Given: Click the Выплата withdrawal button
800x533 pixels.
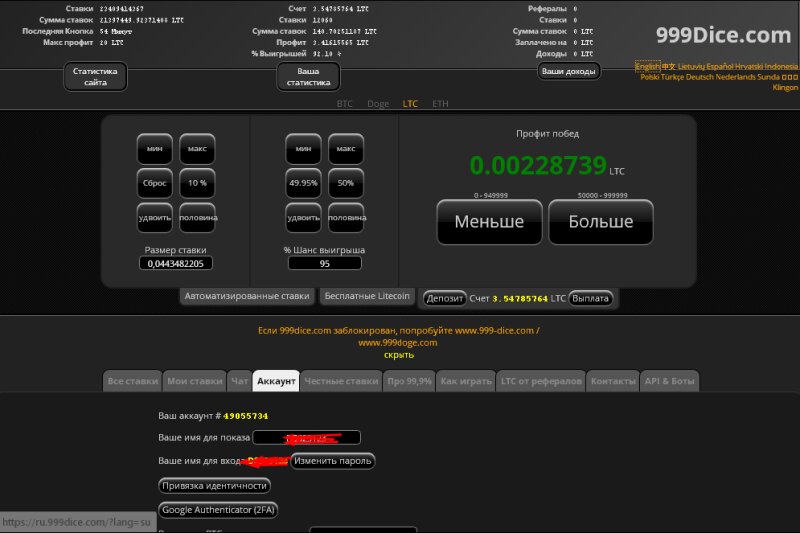Looking at the screenshot, I should (x=590, y=298).
